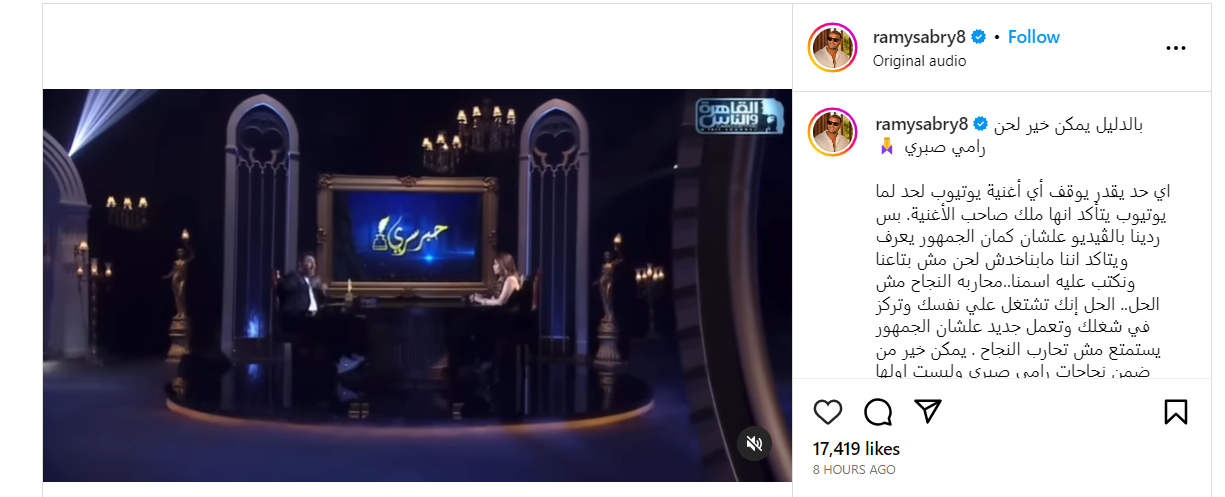Screen dimensions: 1225x497
Task: Like the post with the heart icon
Action: click(827, 412)
